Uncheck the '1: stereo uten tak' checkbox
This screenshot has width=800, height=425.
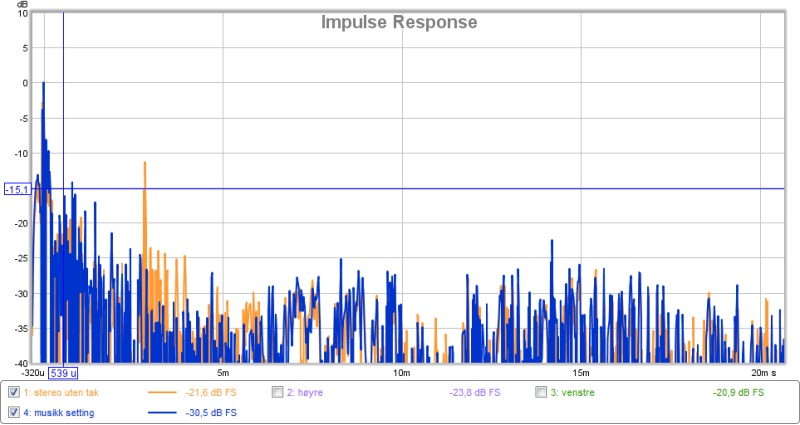[x=14, y=393]
